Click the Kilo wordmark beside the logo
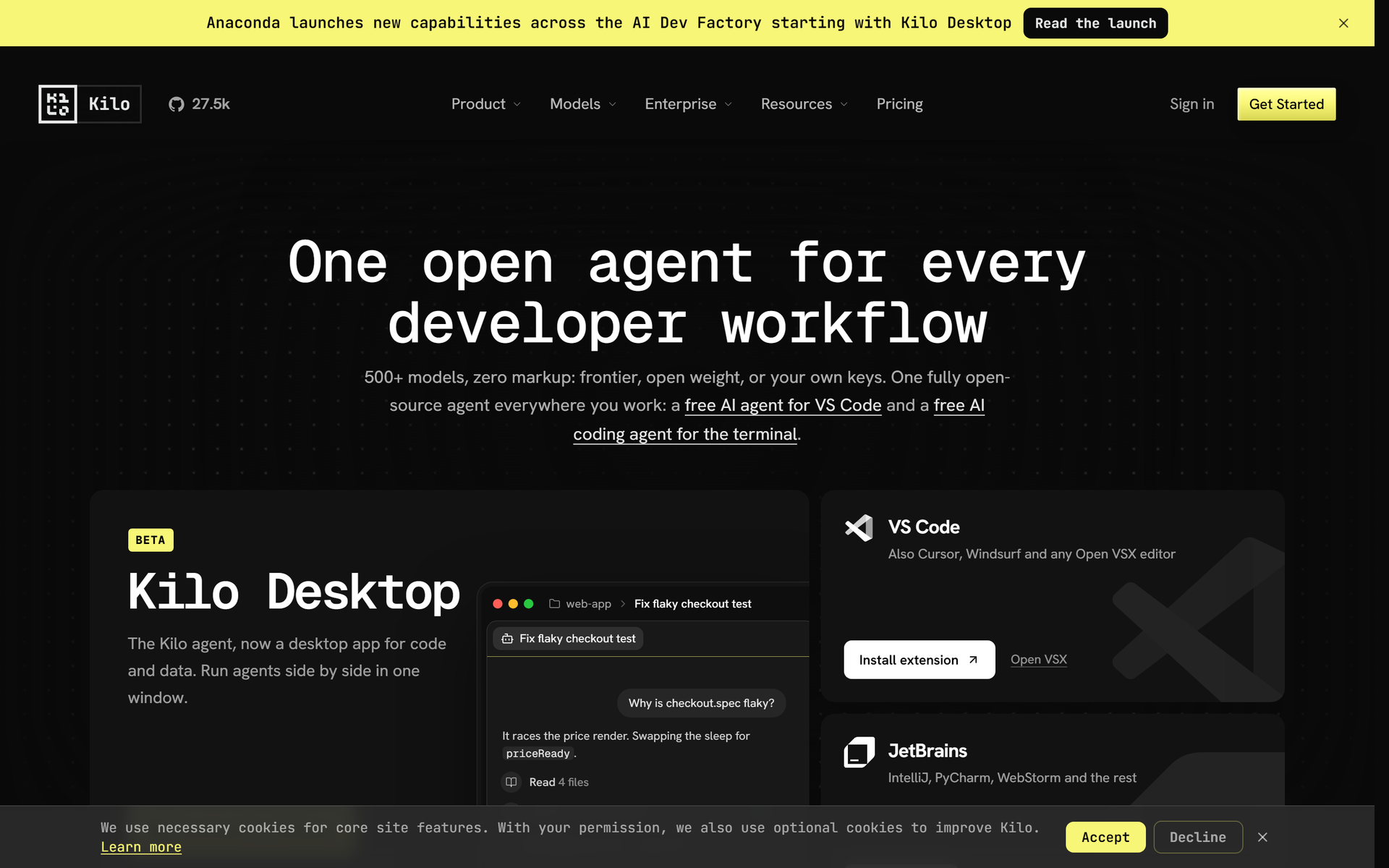 [109, 104]
